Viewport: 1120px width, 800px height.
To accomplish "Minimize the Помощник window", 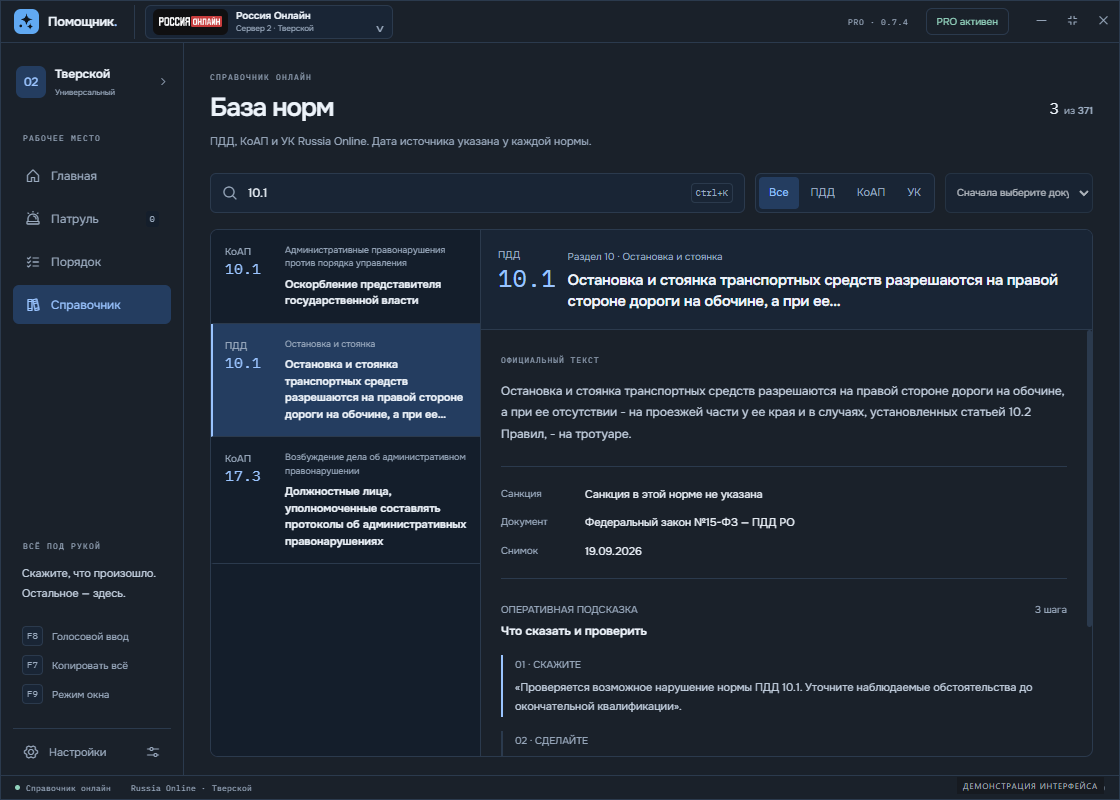I will pos(1041,21).
